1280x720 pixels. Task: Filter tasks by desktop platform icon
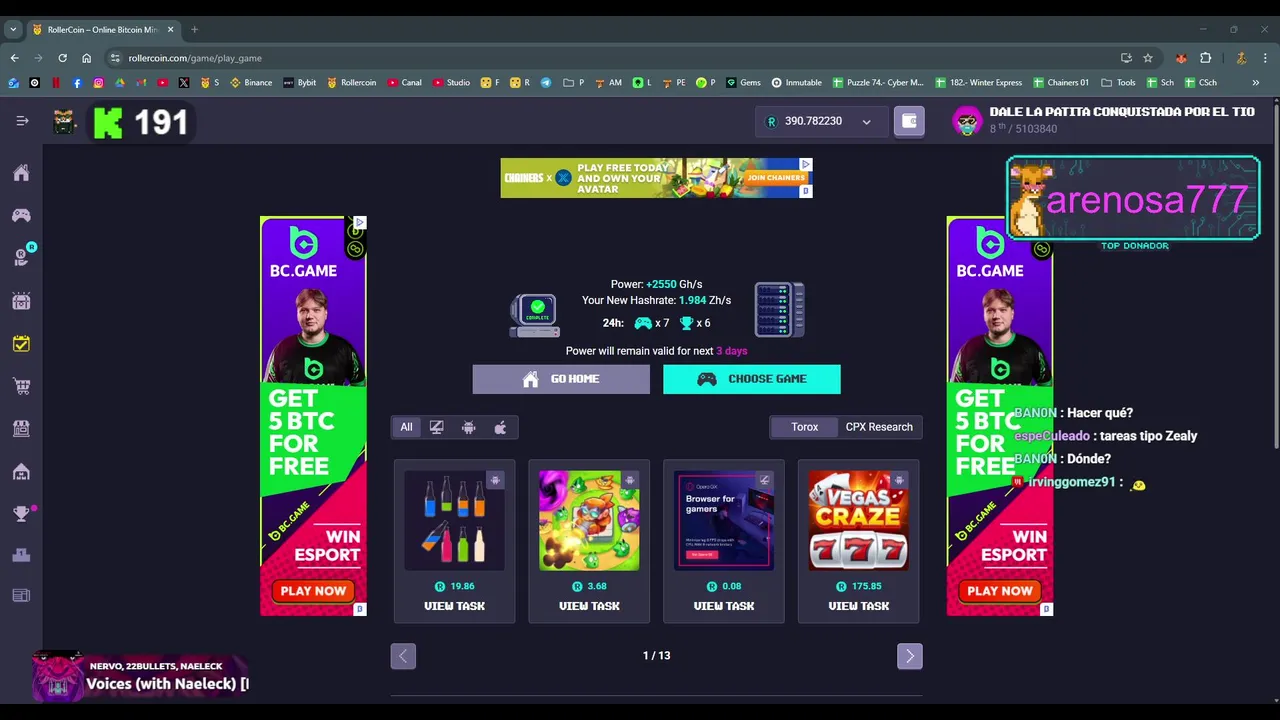point(437,427)
